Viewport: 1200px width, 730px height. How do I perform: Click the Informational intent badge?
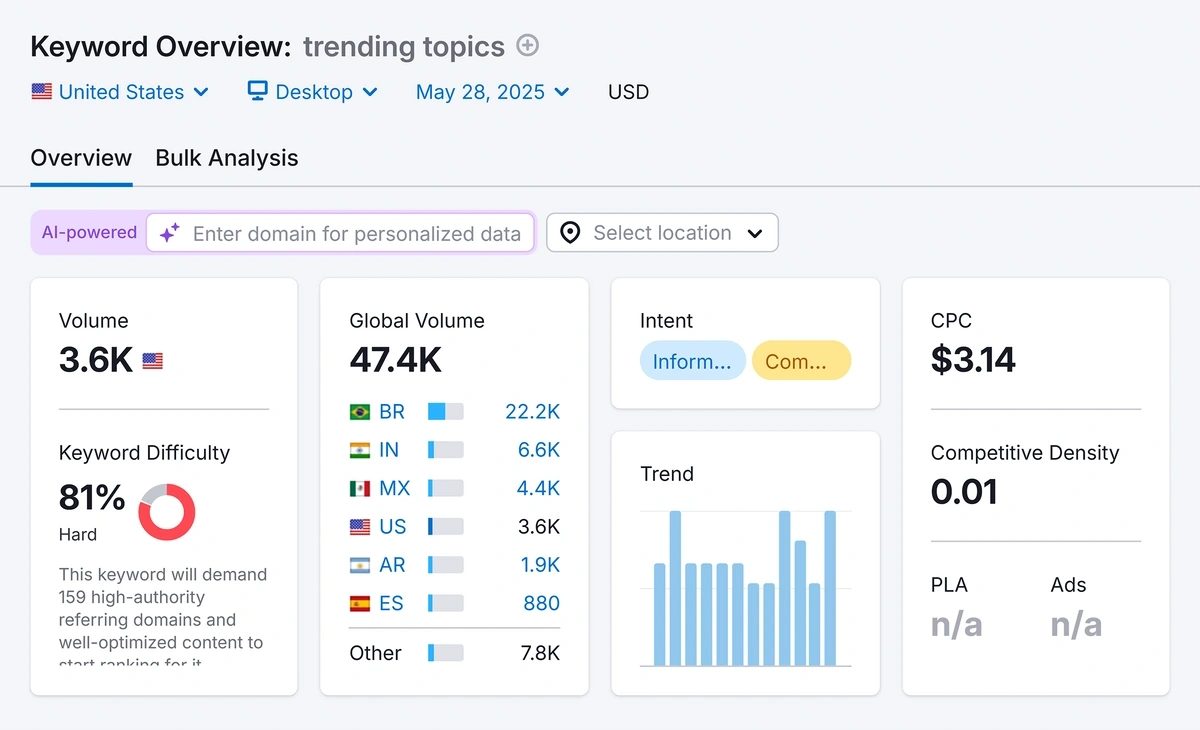[x=692, y=361]
